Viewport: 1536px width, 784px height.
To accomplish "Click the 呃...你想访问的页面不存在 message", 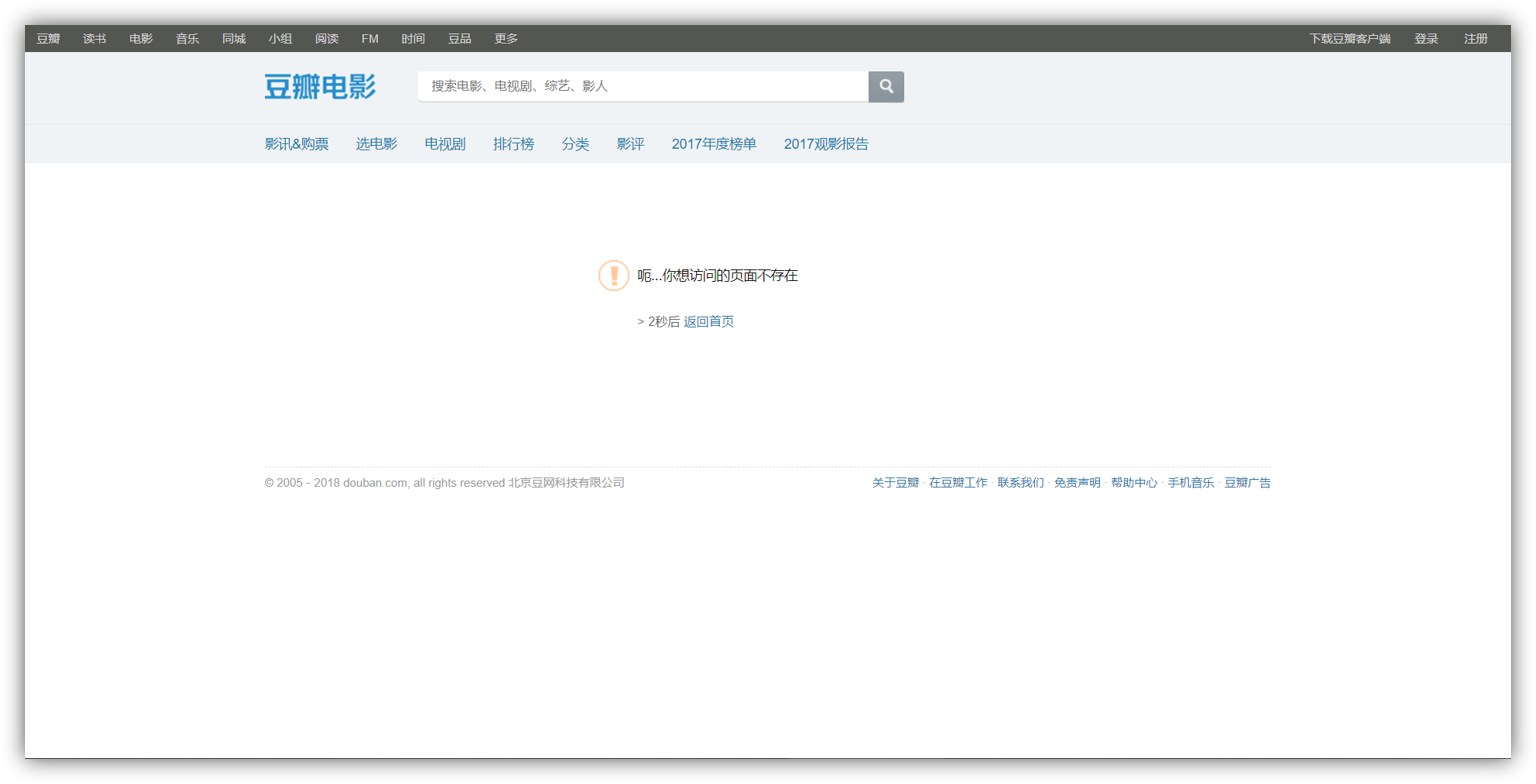I will pos(718,276).
